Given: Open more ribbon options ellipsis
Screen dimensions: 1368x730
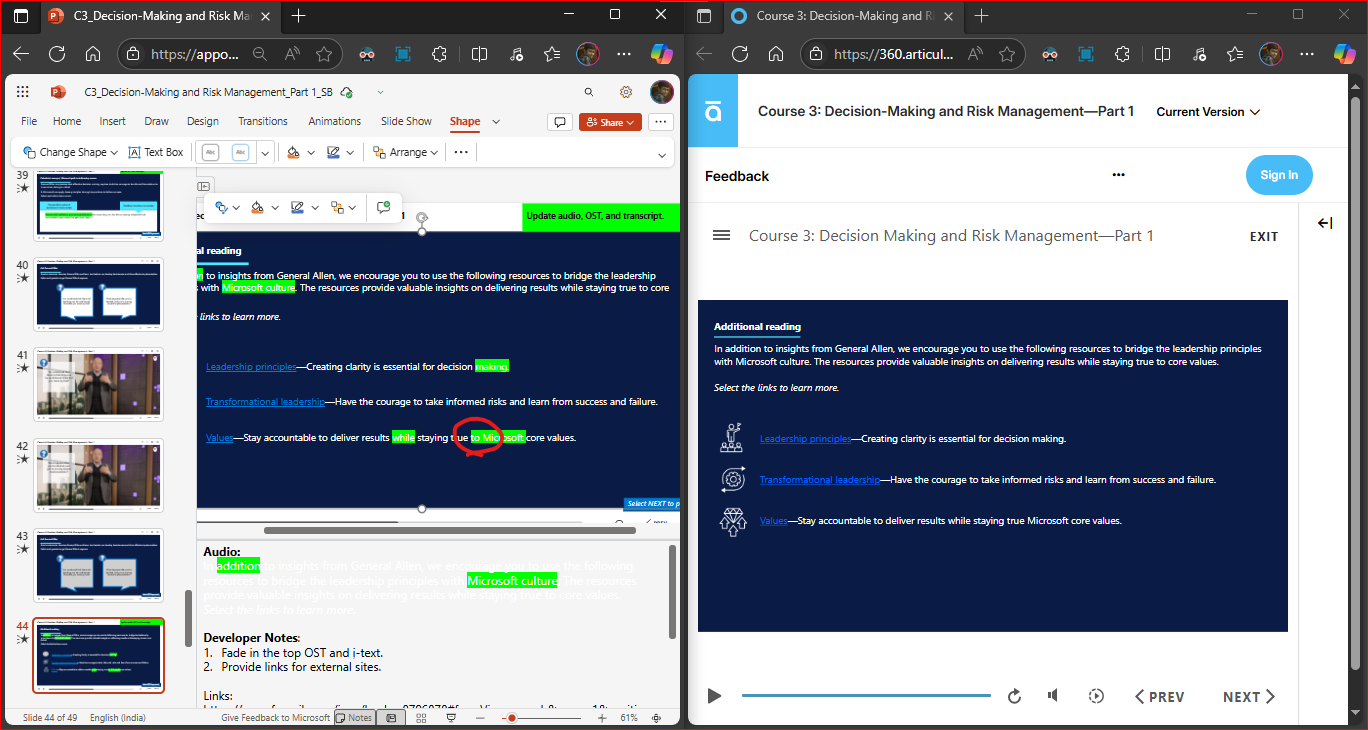Looking at the screenshot, I should pyautogui.click(x=461, y=152).
